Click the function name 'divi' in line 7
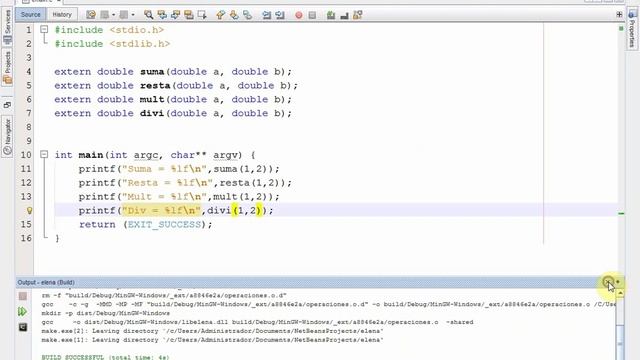 (x=152, y=113)
